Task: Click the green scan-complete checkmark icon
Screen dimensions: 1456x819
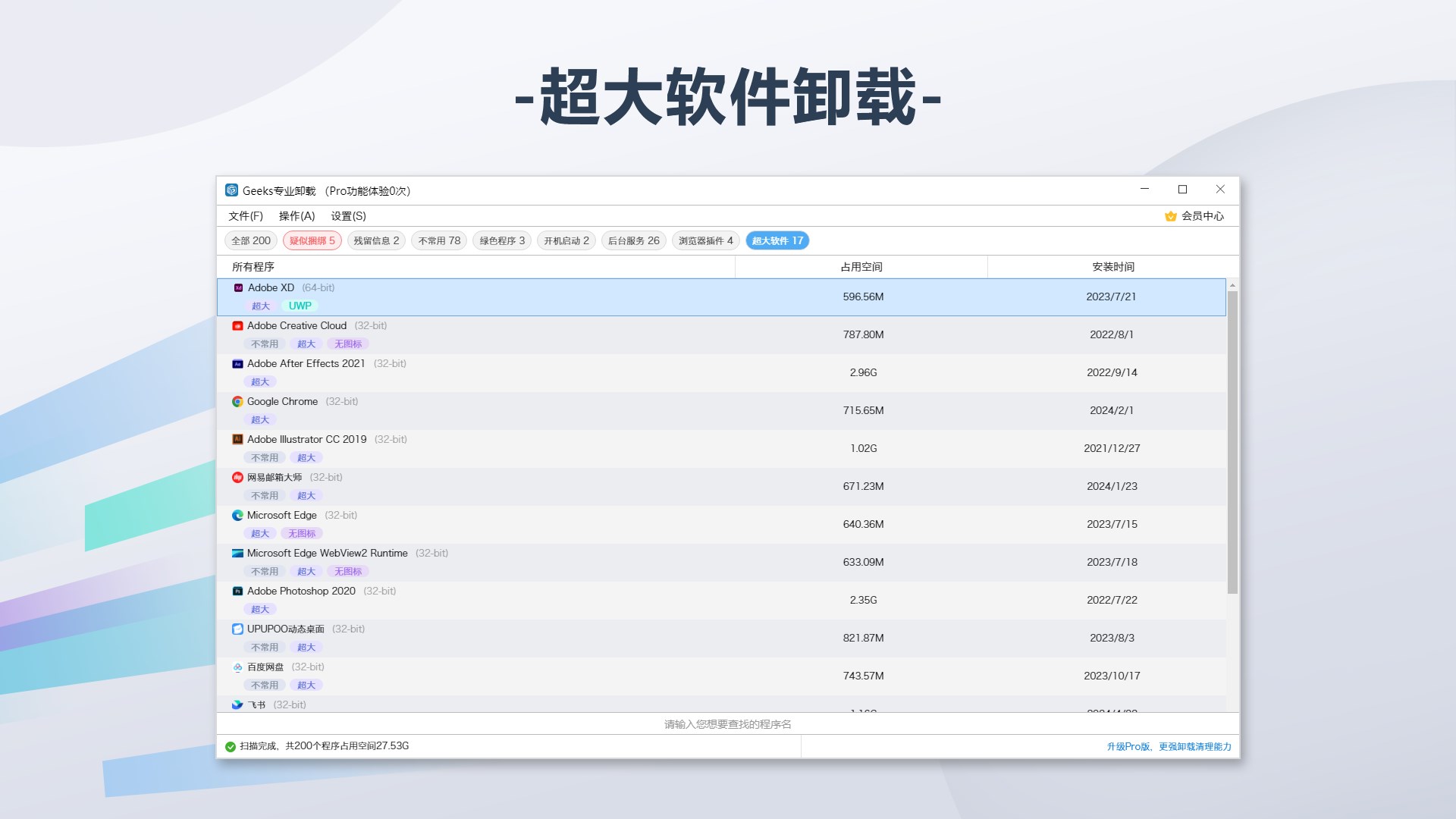Action: pos(231,745)
